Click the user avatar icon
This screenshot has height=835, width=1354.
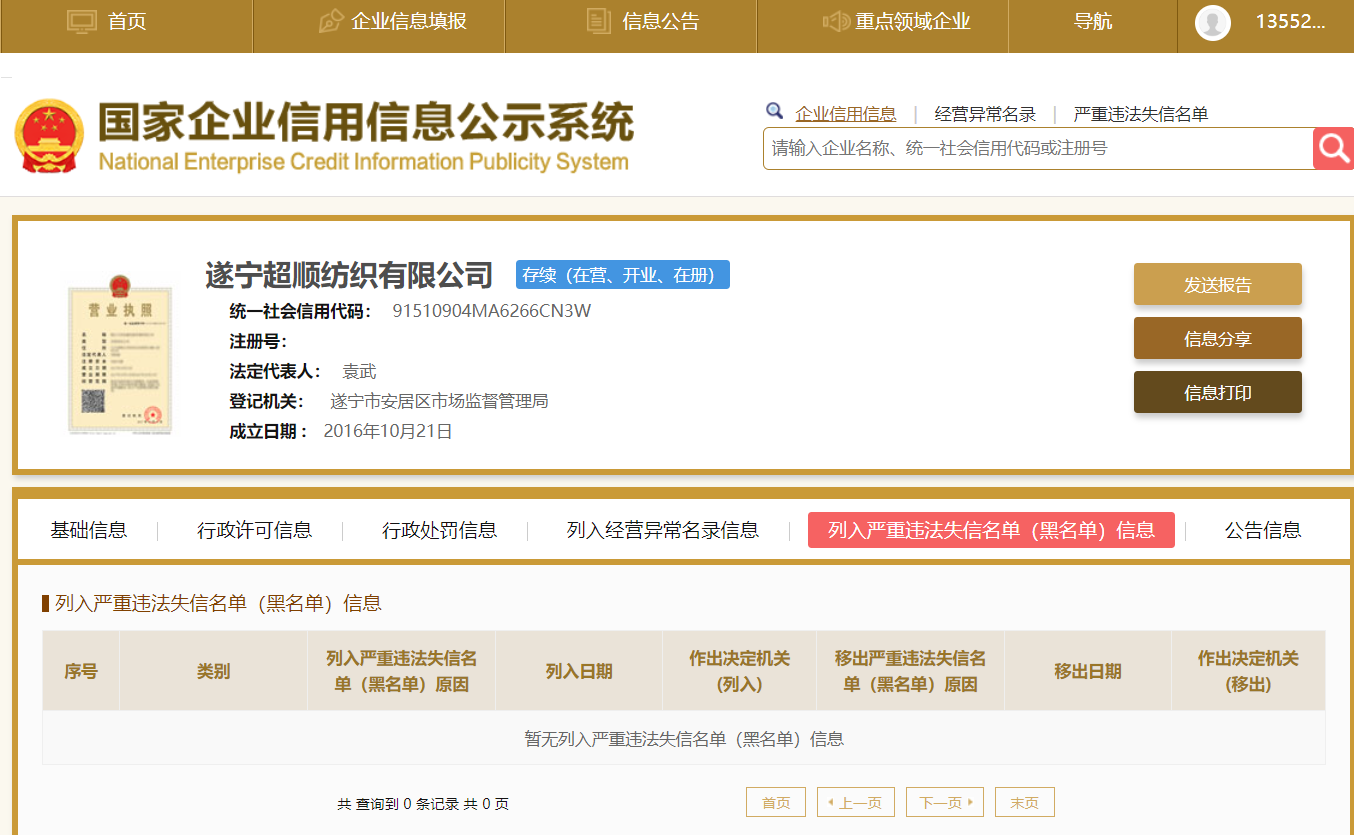[x=1213, y=22]
